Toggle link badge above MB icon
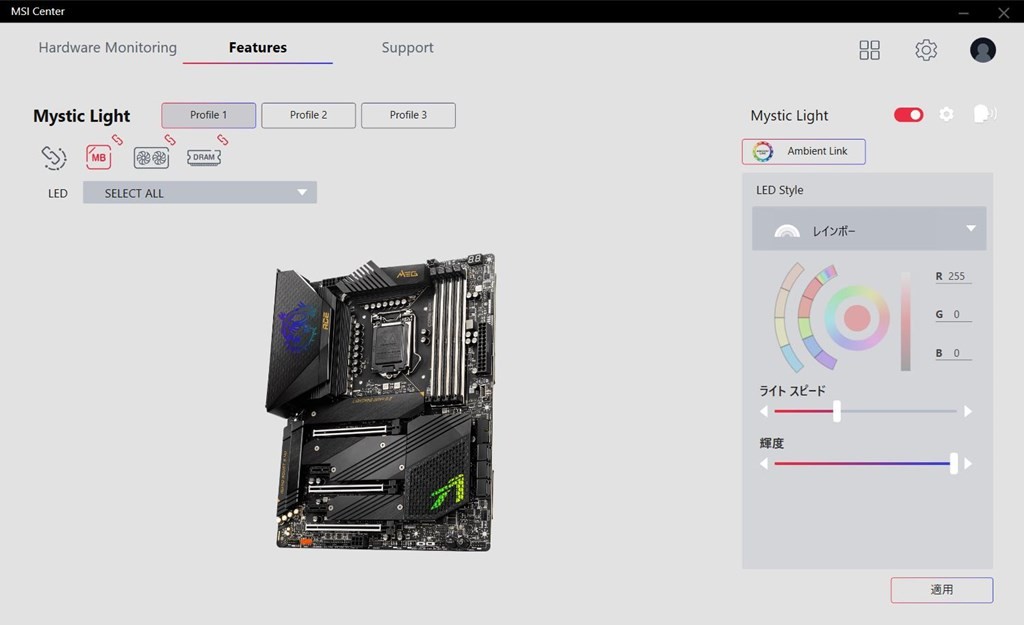This screenshot has height=625, width=1024. tap(117, 140)
